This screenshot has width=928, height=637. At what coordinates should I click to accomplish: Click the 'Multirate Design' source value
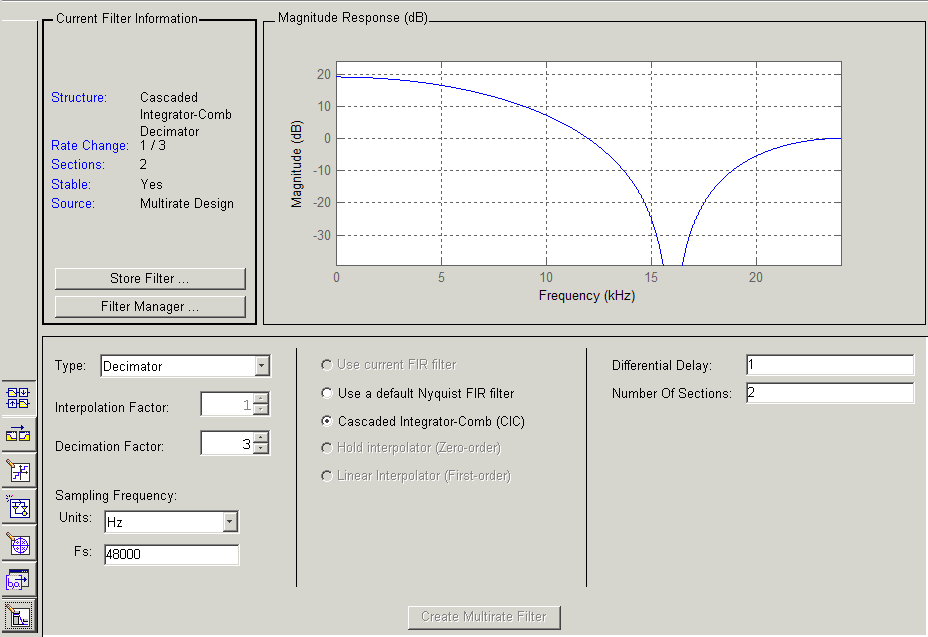(187, 203)
